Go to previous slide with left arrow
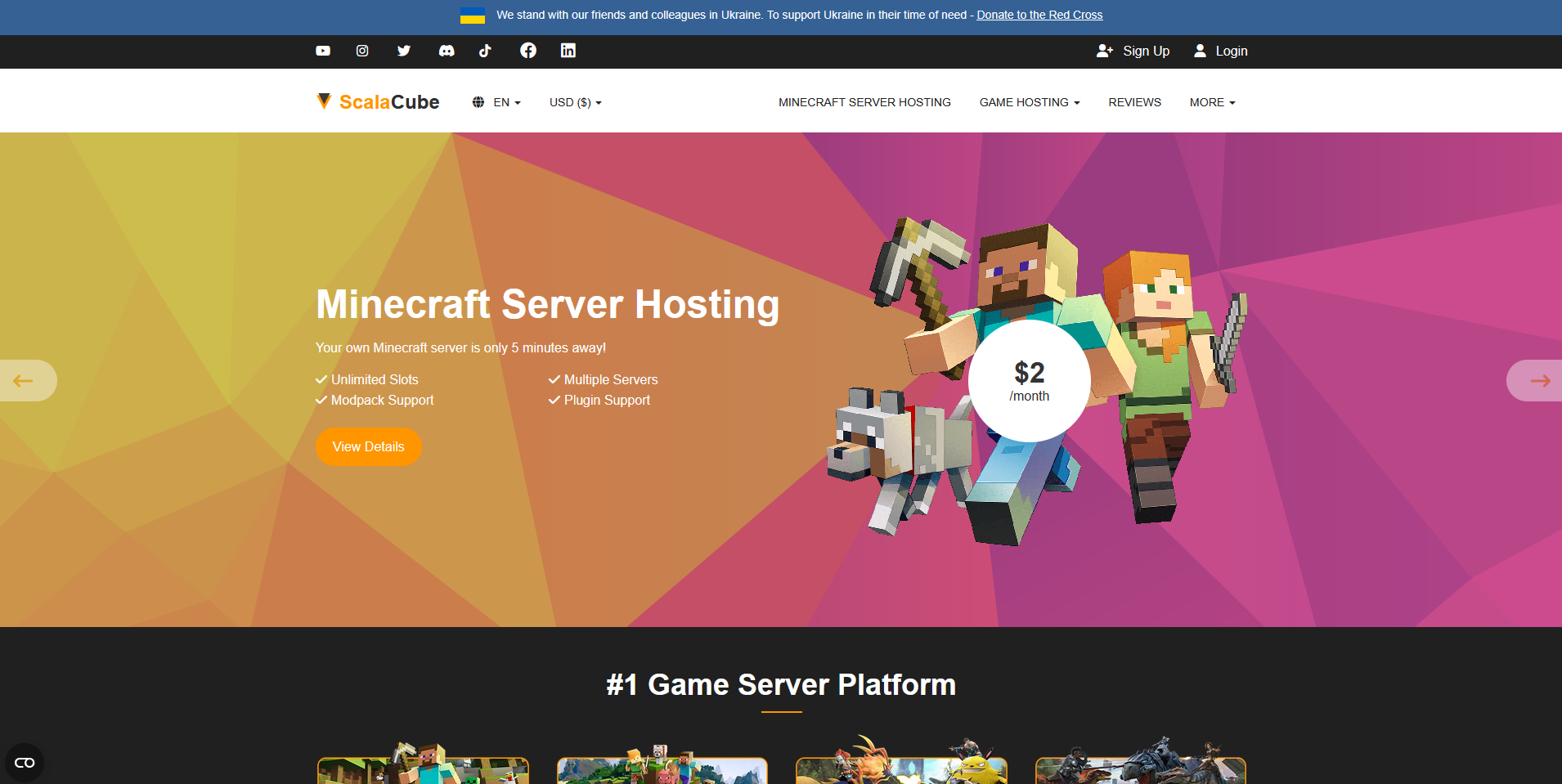The height and width of the screenshot is (784, 1562). pos(28,381)
